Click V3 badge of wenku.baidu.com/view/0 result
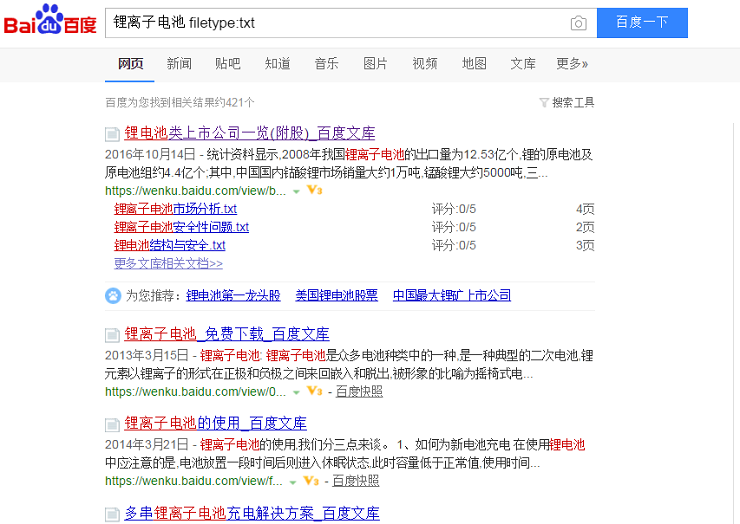 coord(314,391)
